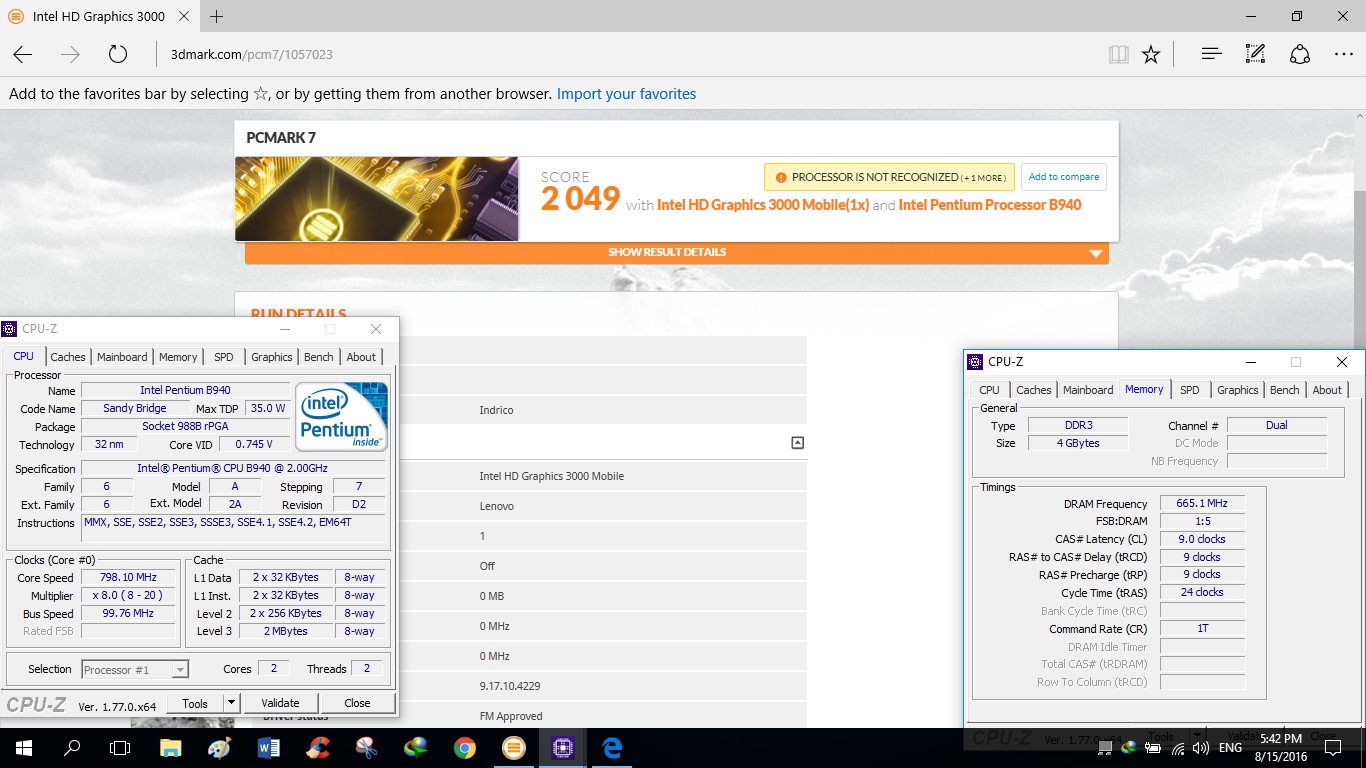Viewport: 1366px width, 768px height.
Task: Open Internet Download Manager taskbar icon
Action: (x=416, y=747)
